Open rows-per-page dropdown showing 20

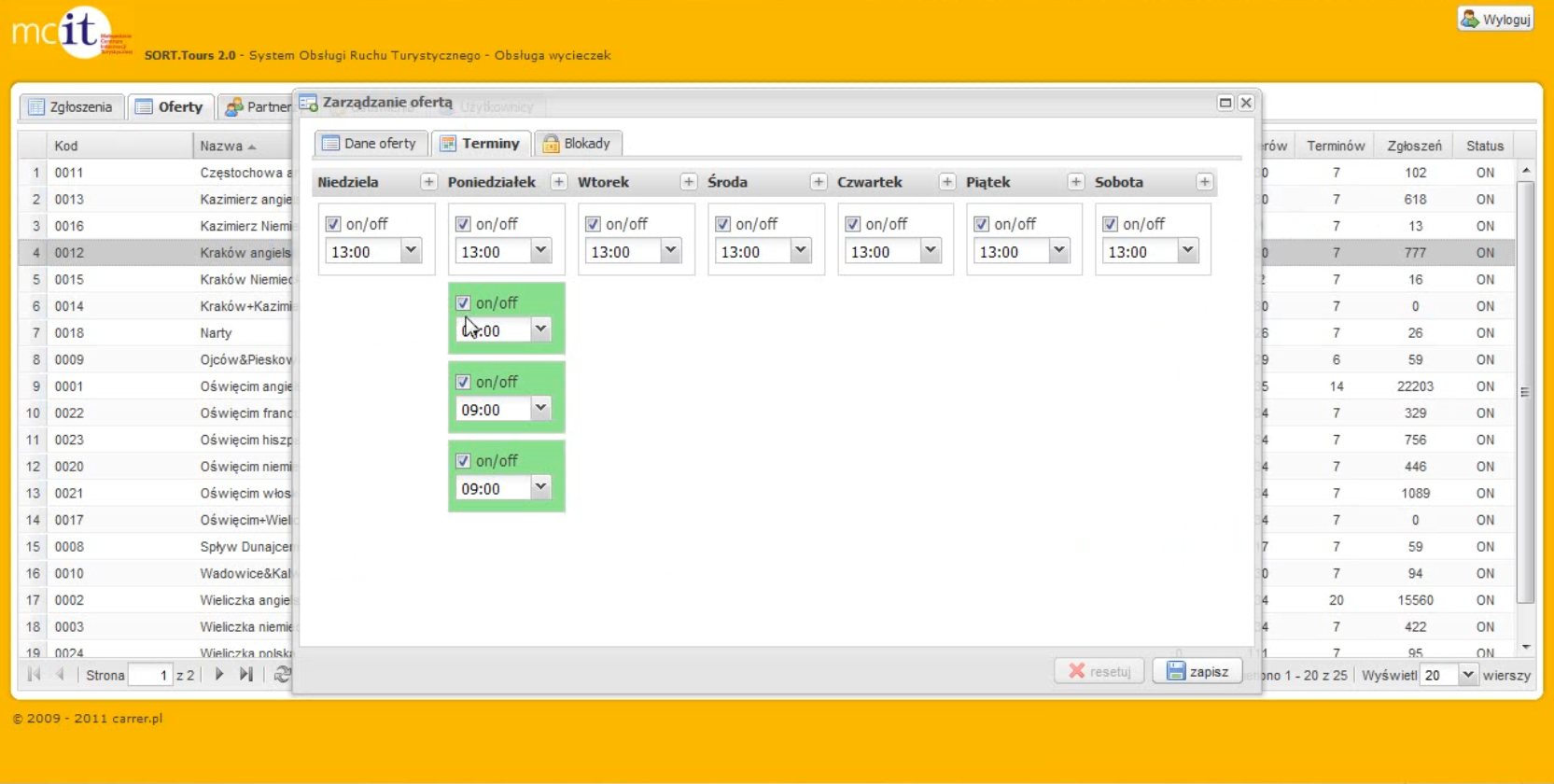pos(1467,675)
